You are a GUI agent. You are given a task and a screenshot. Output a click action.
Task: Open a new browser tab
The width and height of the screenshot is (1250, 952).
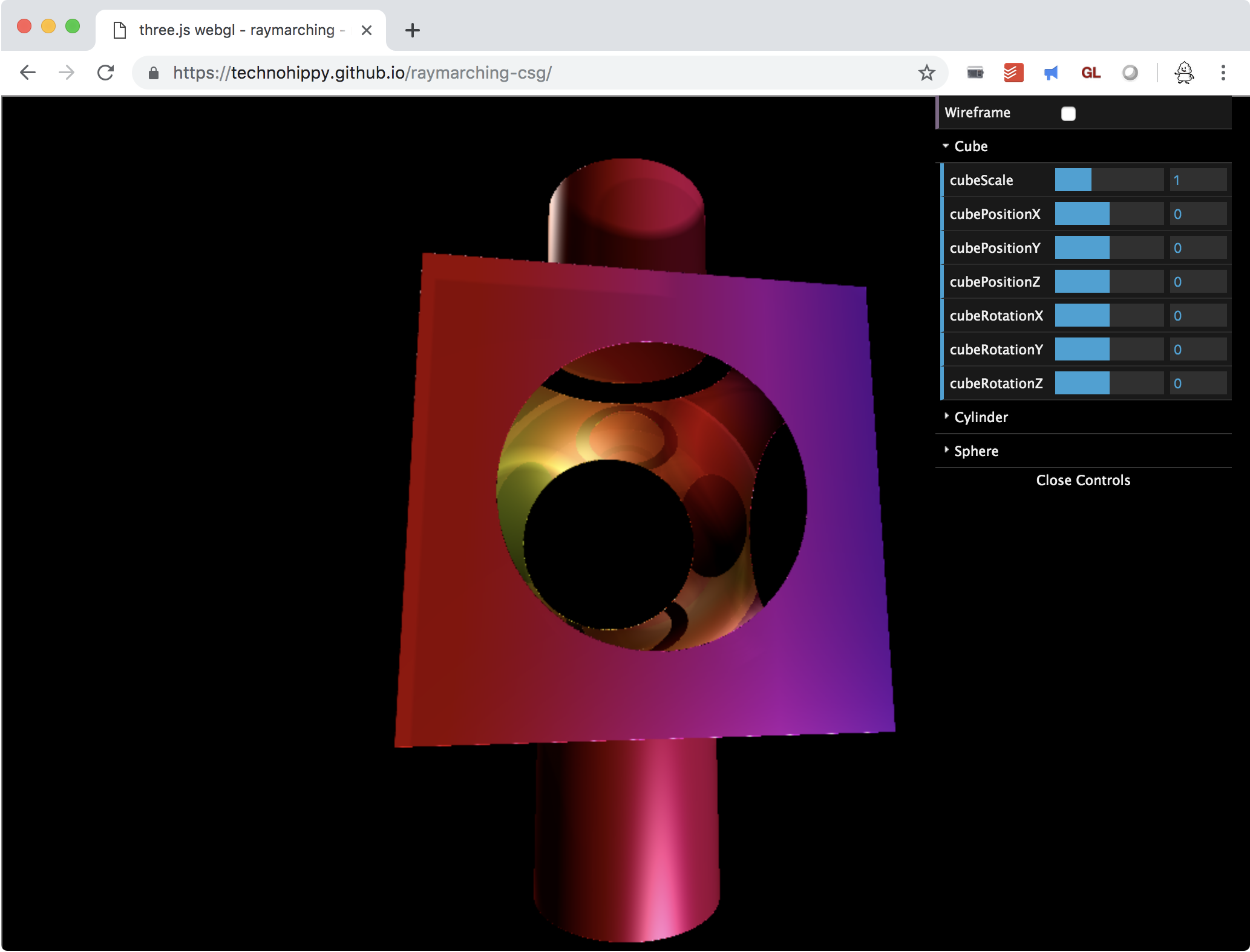click(413, 30)
